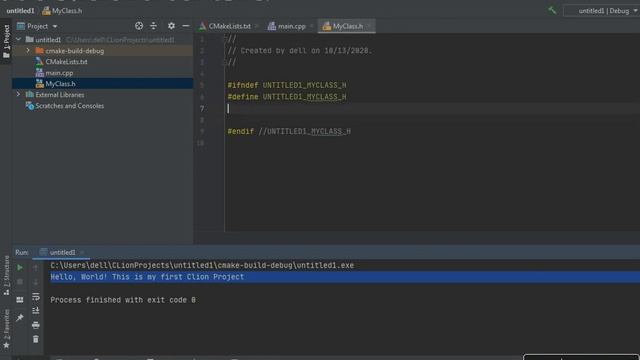640x360 pixels.
Task: Select main.cpp in the project tree
Action: point(59,73)
